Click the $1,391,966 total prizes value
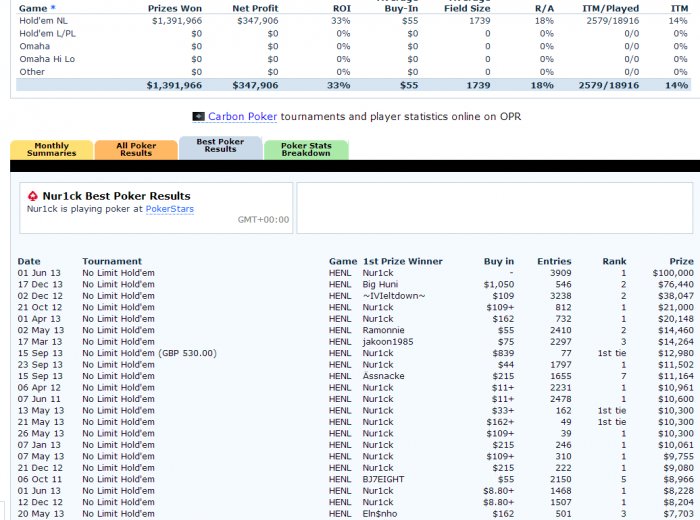 tap(174, 85)
